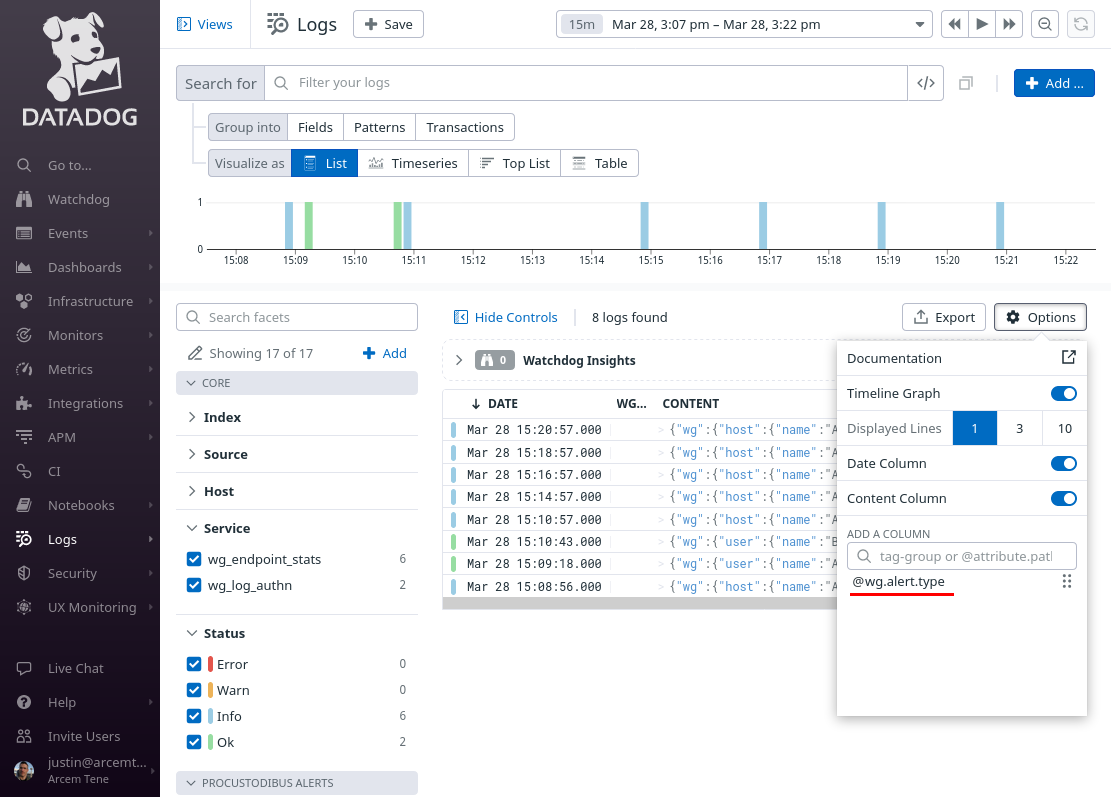Open the Watchdog sidebar item

coord(79,199)
